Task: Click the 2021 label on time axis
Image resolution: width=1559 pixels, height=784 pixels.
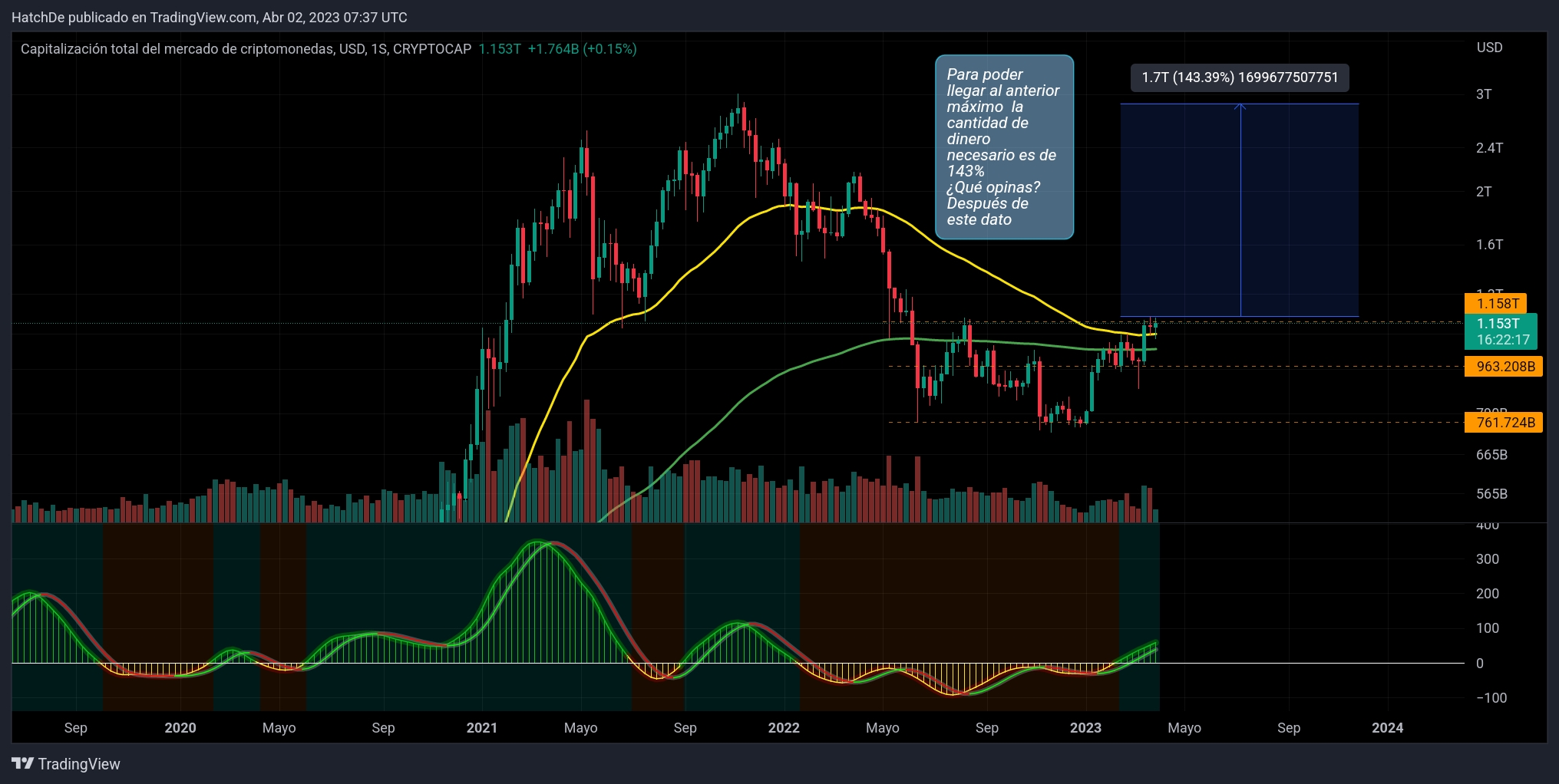Action: [x=481, y=728]
